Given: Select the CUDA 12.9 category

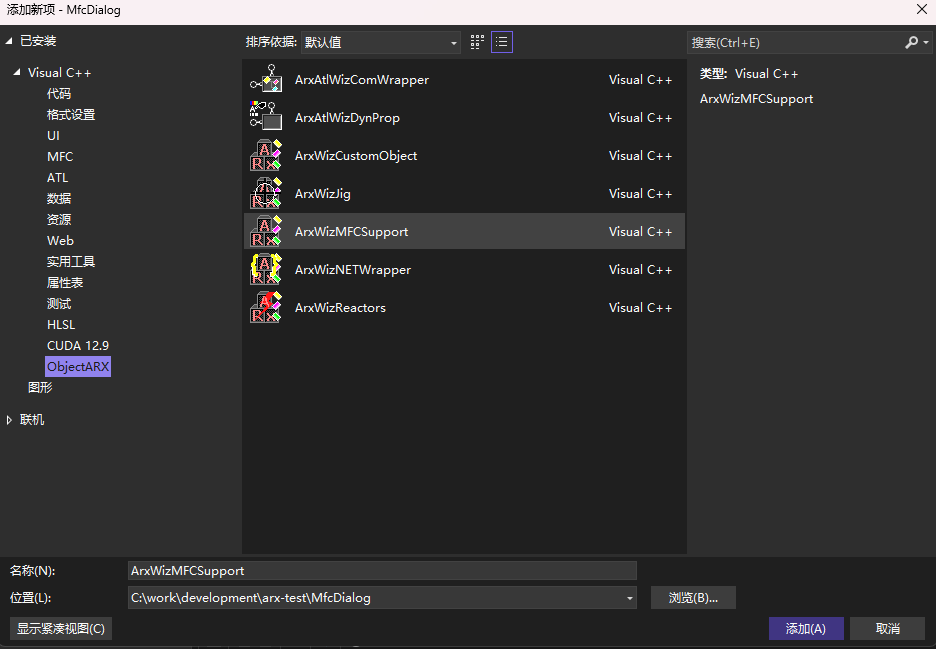Looking at the screenshot, I should [x=78, y=346].
